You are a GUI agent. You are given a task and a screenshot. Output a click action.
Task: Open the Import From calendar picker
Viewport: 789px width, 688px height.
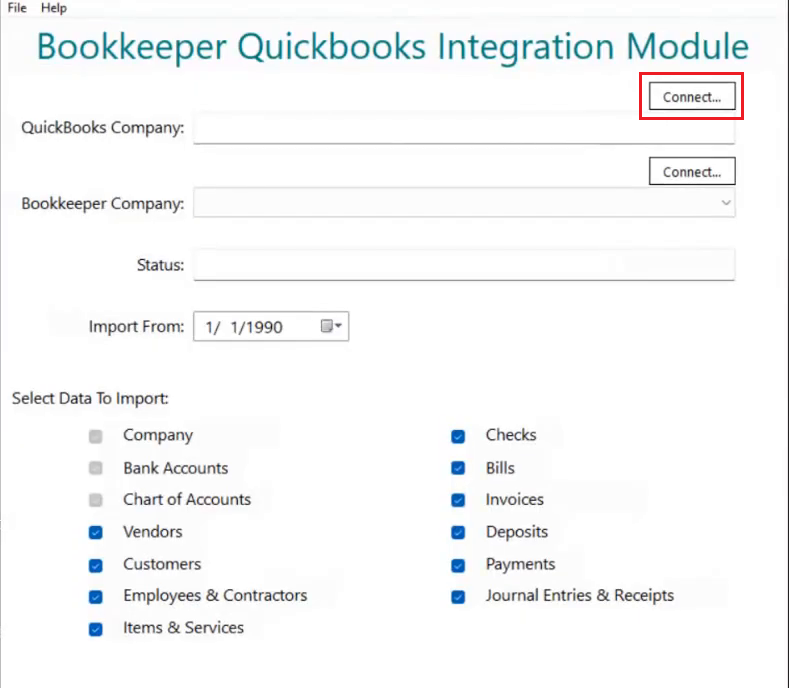(x=331, y=326)
